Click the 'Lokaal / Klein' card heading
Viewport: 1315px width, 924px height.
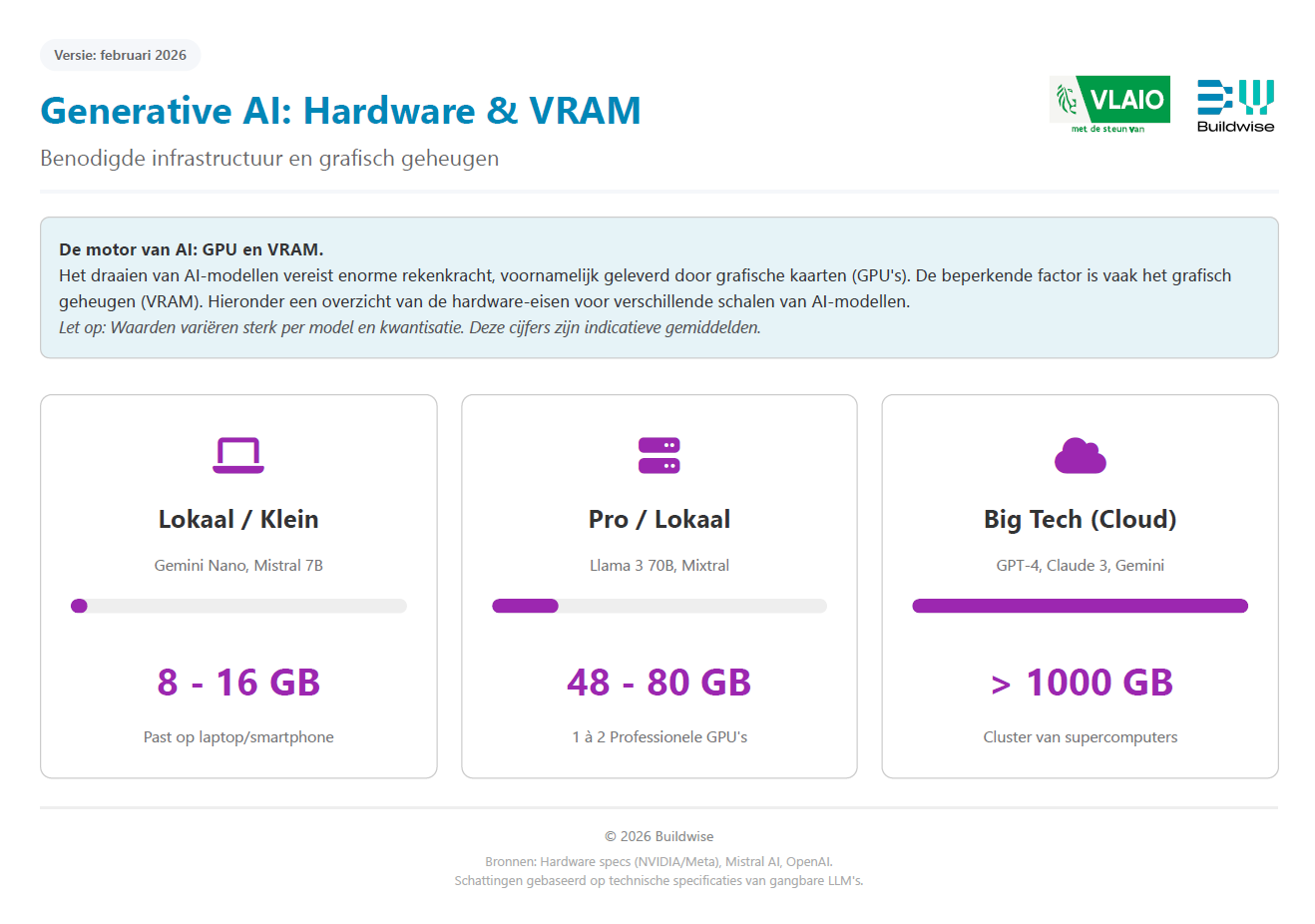point(238,519)
